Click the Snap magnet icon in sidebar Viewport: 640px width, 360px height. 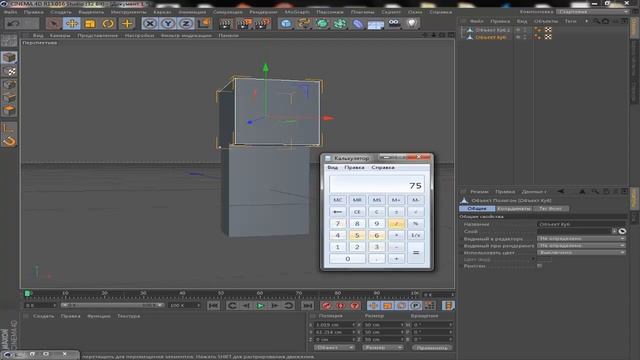(x=9, y=141)
